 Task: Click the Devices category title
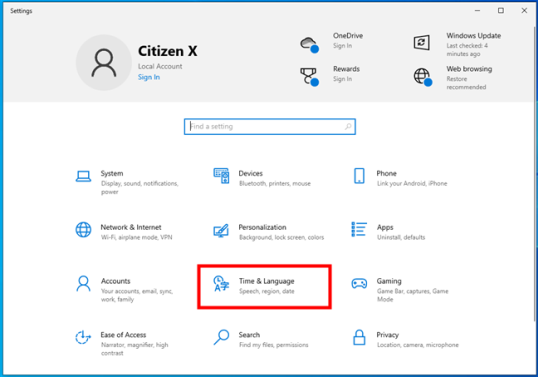pos(250,173)
